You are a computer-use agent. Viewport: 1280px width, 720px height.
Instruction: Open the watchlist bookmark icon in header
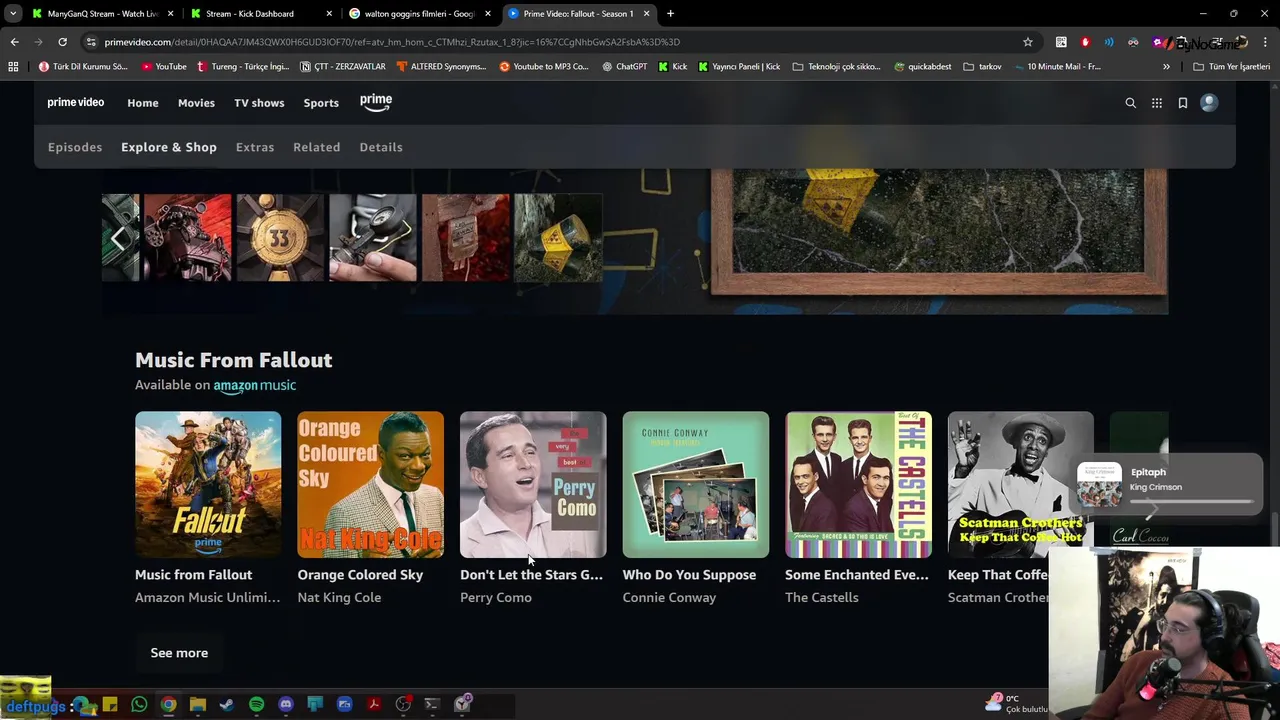point(1183,103)
